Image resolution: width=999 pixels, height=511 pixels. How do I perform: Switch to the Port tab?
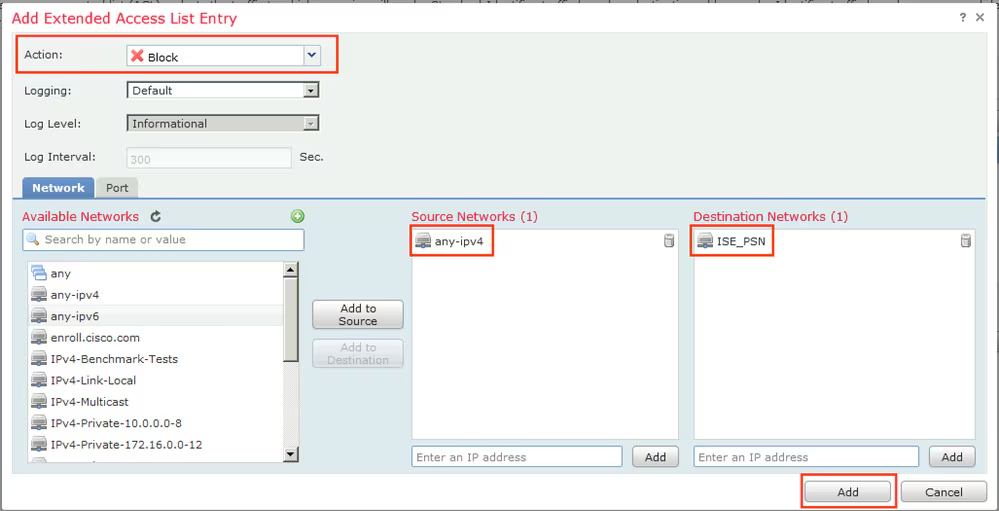[117, 188]
